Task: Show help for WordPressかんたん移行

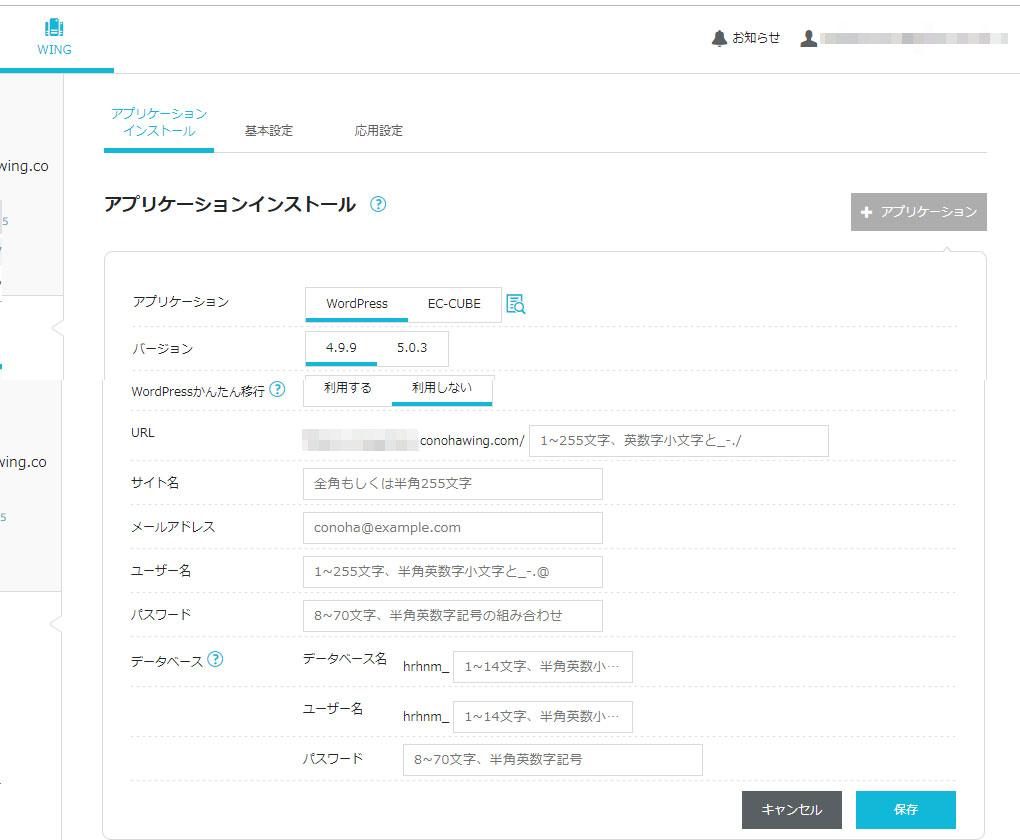Action: pyautogui.click(x=277, y=389)
